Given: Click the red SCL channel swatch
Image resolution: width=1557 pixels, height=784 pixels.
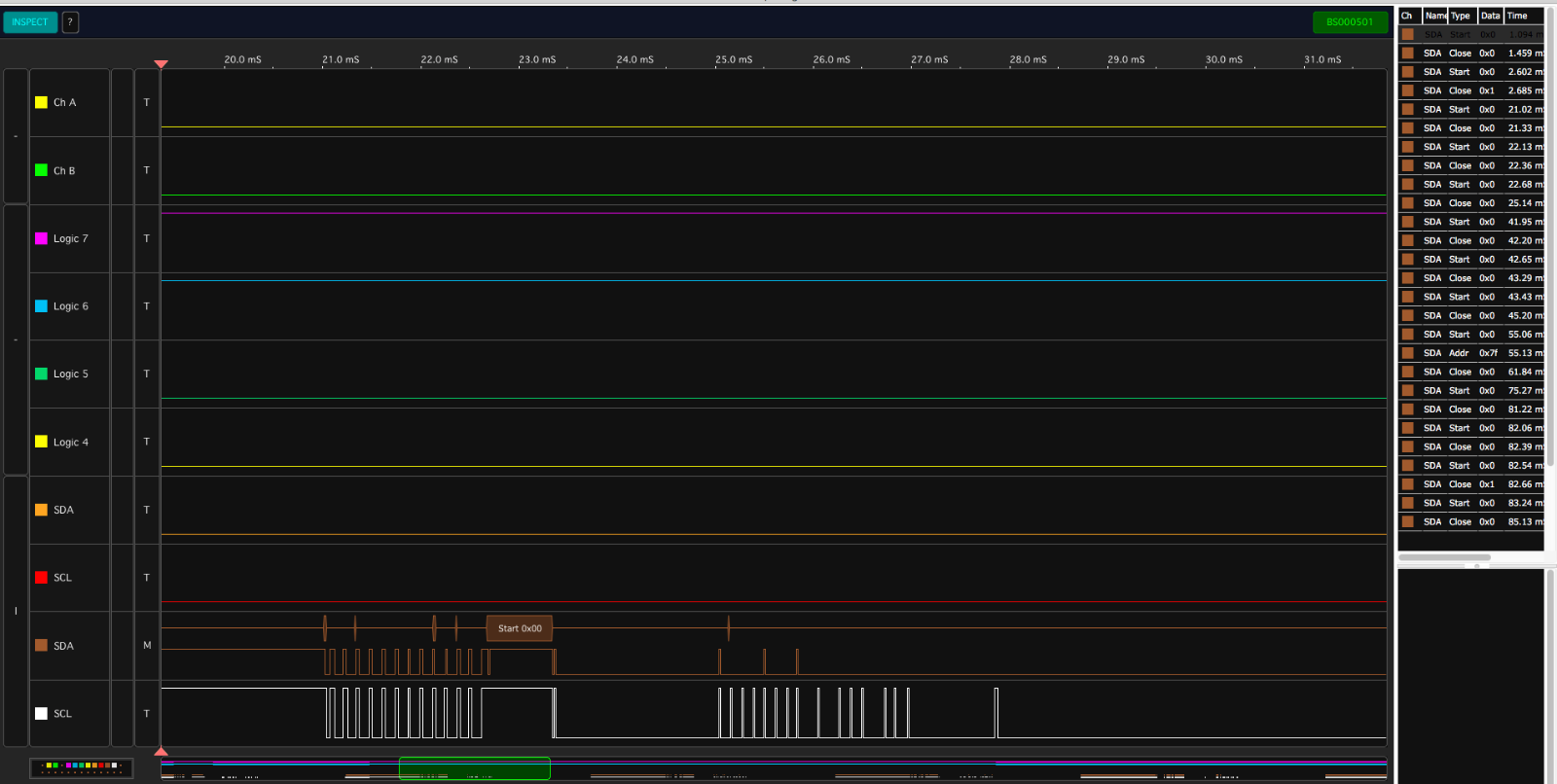Looking at the screenshot, I should [x=41, y=578].
